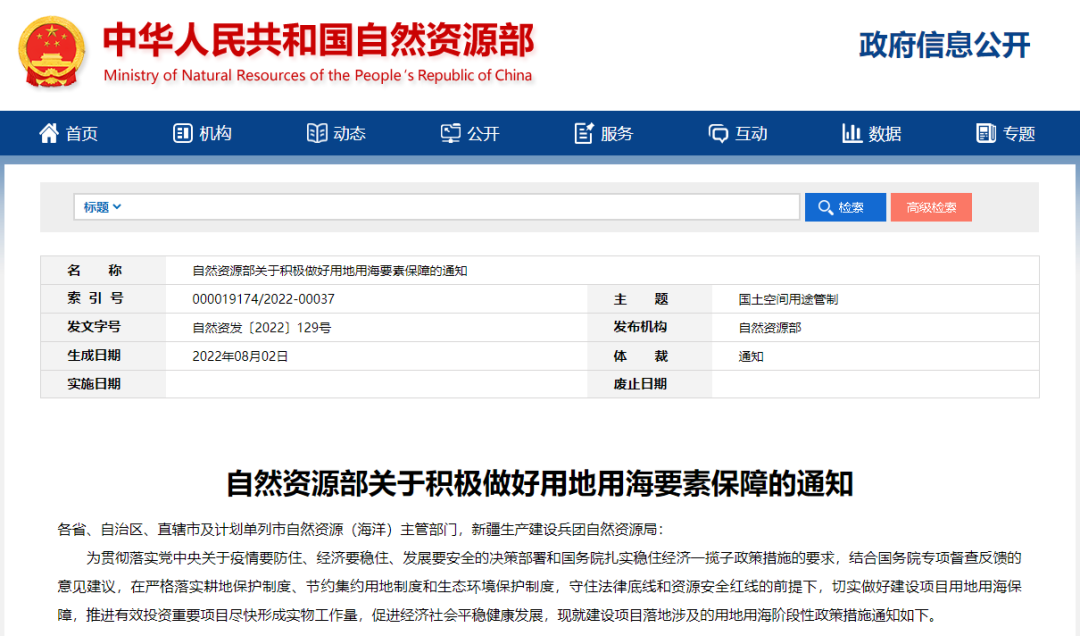Click the 机构 organization icon
1080x636 pixels.
pyautogui.click(x=182, y=133)
